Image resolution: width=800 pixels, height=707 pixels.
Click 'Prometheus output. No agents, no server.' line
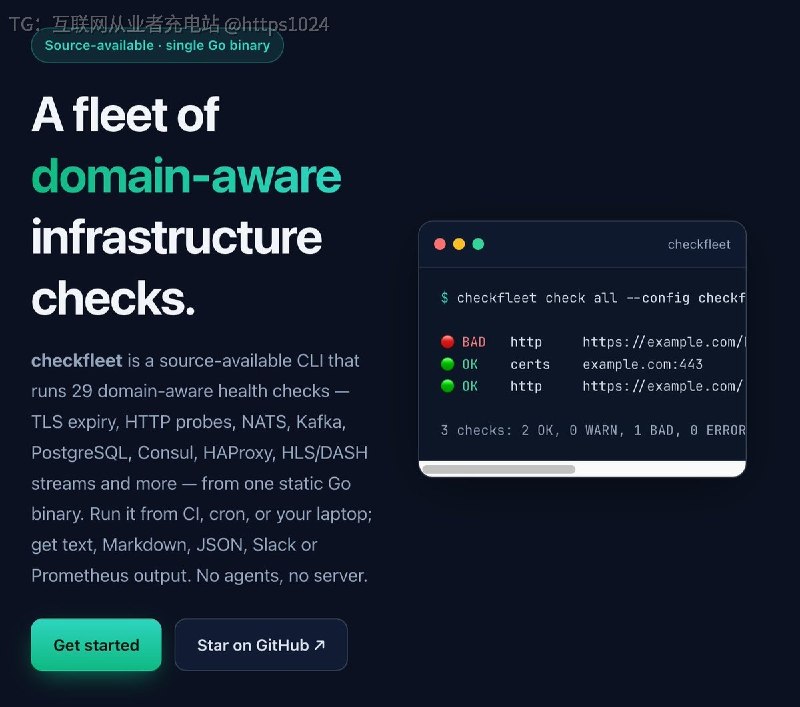coord(199,576)
